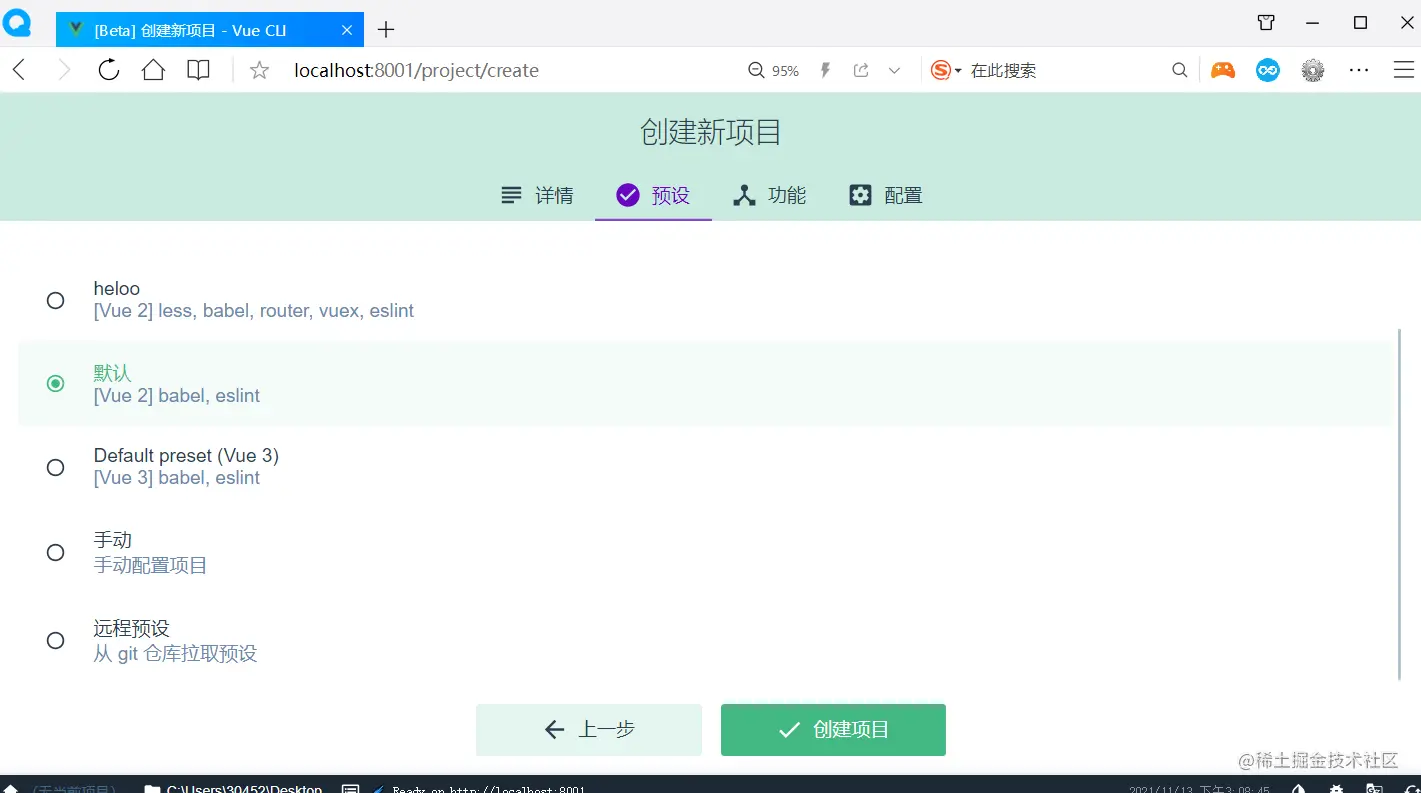Click the gear icon beside 配置
The width and height of the screenshot is (1421, 793).
click(x=860, y=195)
